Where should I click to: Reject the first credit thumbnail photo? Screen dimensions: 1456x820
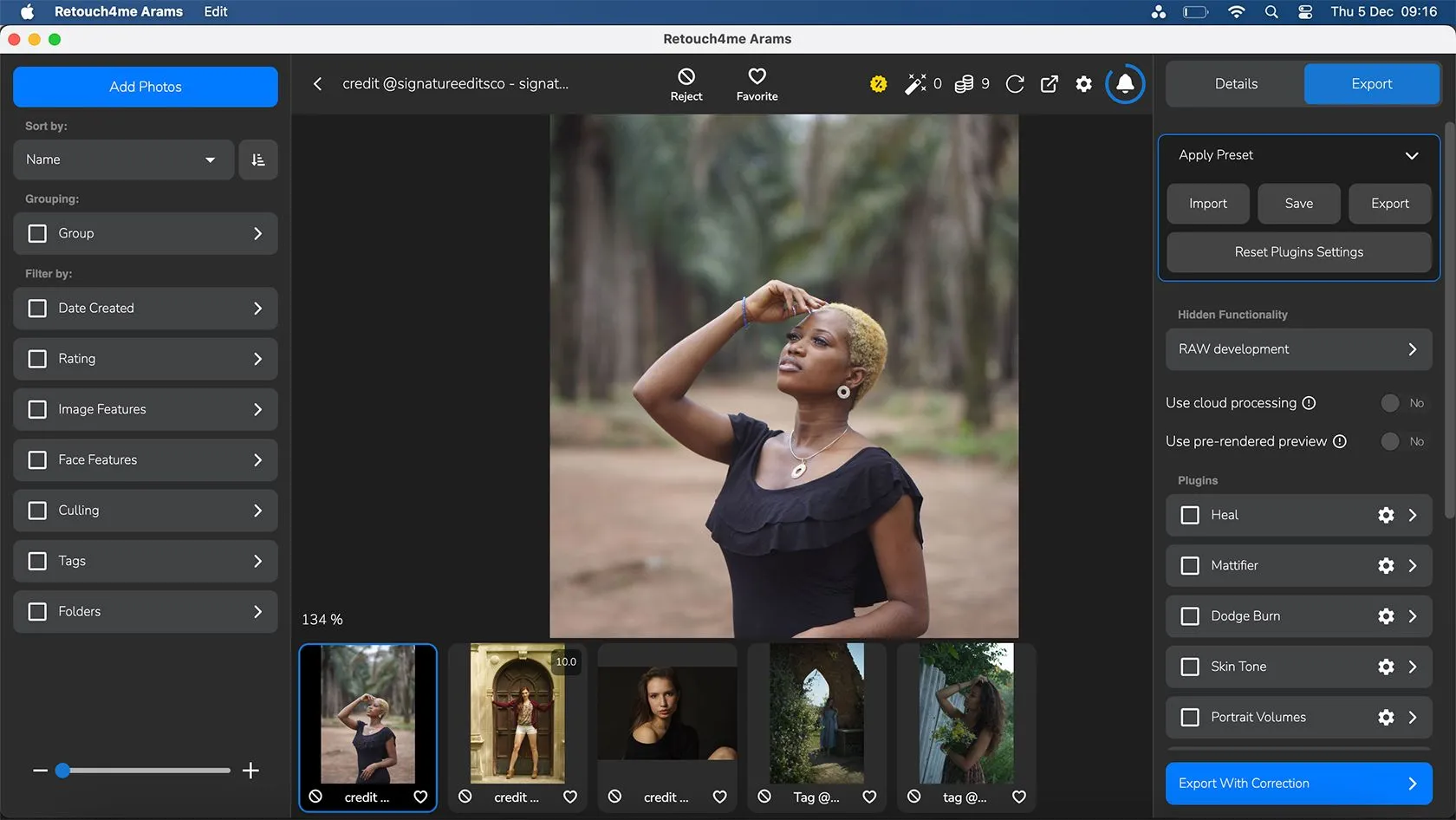coord(315,797)
